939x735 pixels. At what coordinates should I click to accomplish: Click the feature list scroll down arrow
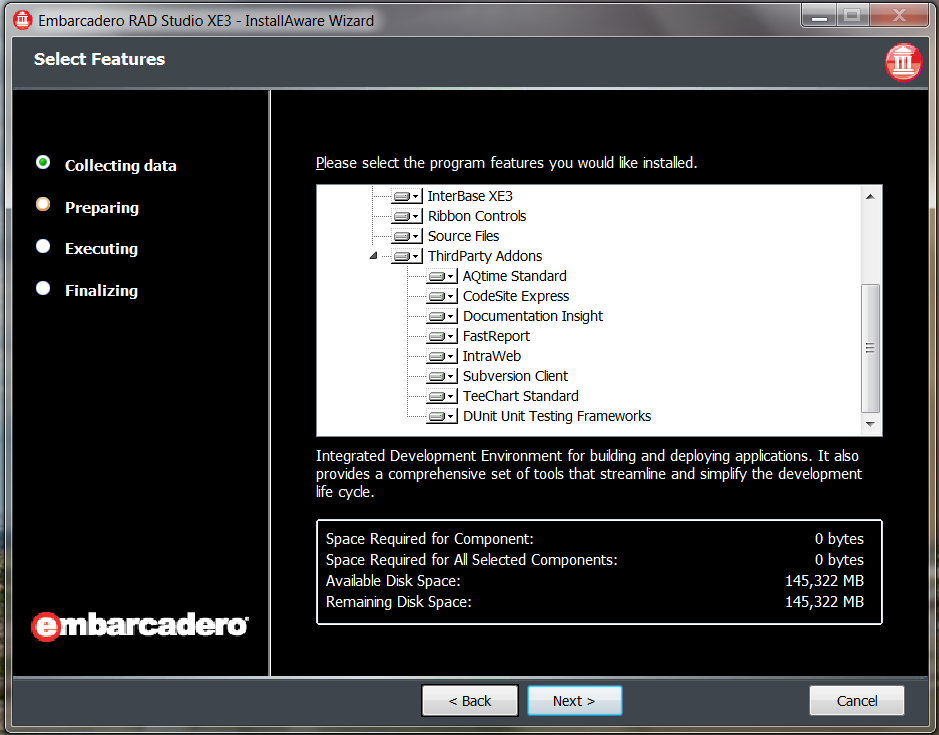tap(870, 424)
